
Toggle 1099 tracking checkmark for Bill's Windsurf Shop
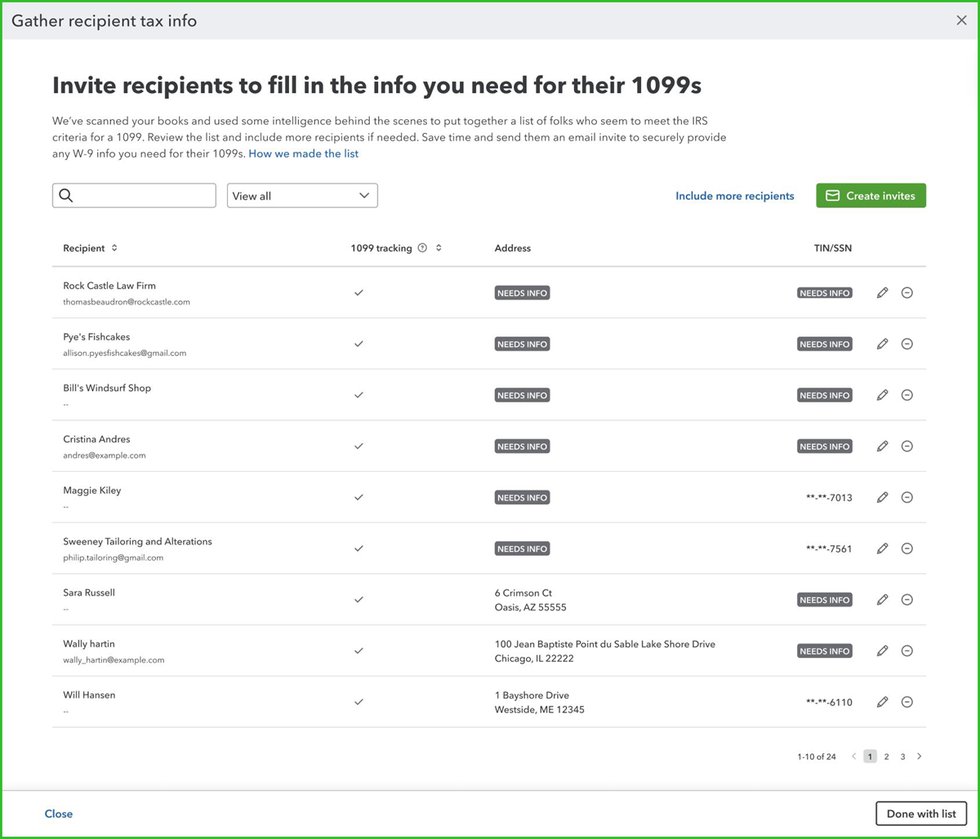pyautogui.click(x=359, y=395)
